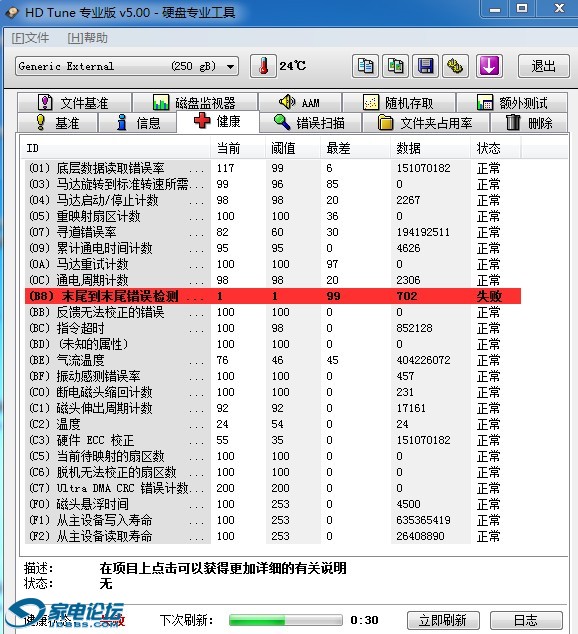Click the 数据 column header
This screenshot has height=634, width=578.
click(430, 148)
